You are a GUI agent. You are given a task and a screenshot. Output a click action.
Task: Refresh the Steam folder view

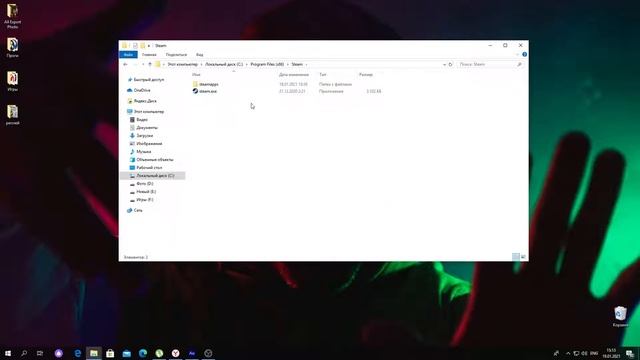[x=451, y=64]
